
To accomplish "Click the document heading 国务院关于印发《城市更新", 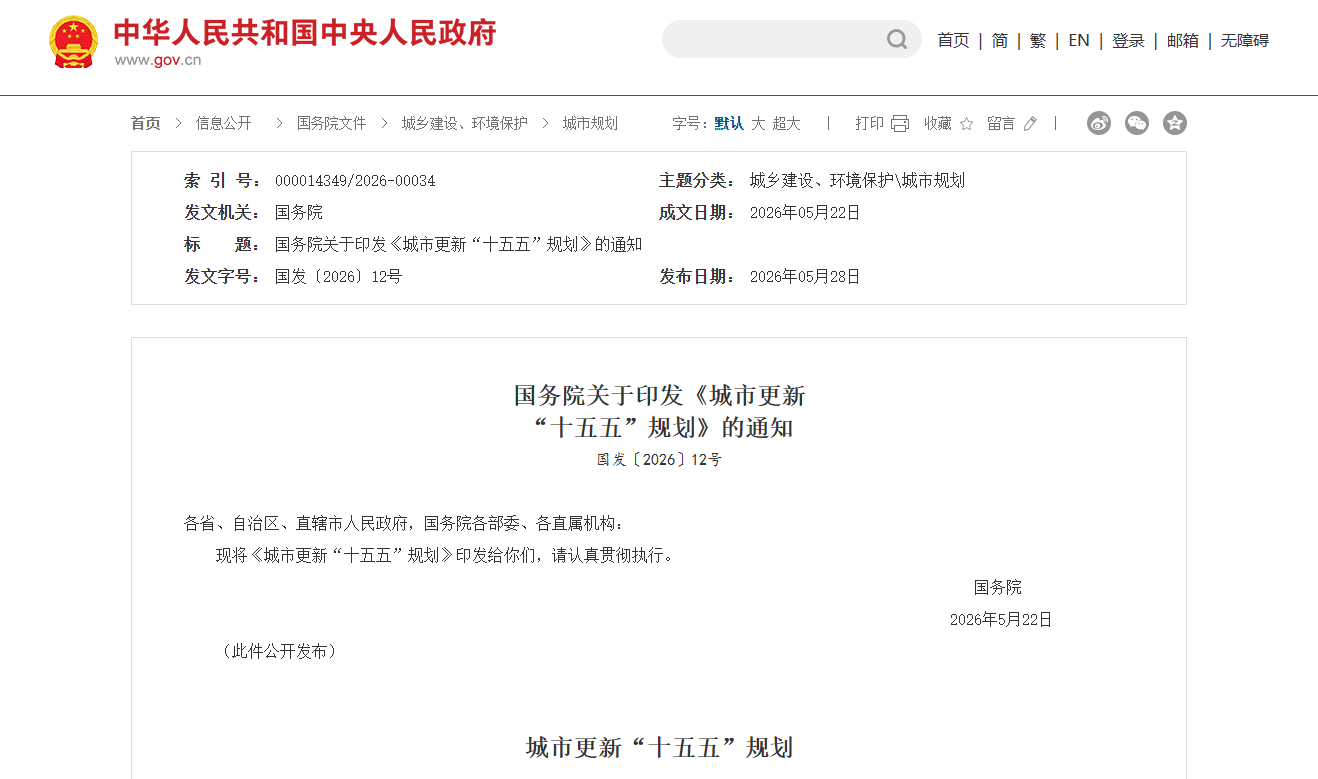I will (x=659, y=395).
